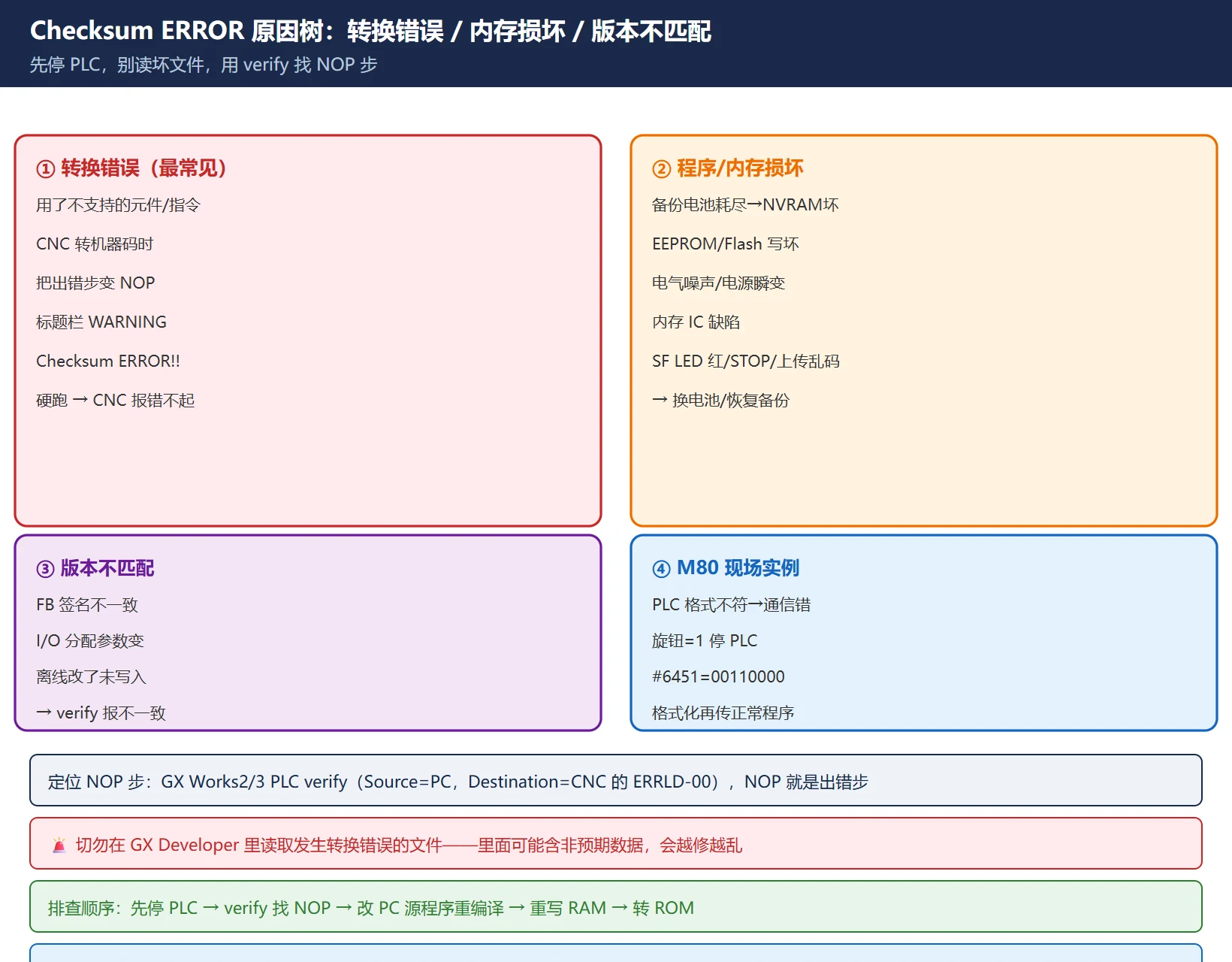Click the heading '② 程序/内存损坏'

click(728, 168)
